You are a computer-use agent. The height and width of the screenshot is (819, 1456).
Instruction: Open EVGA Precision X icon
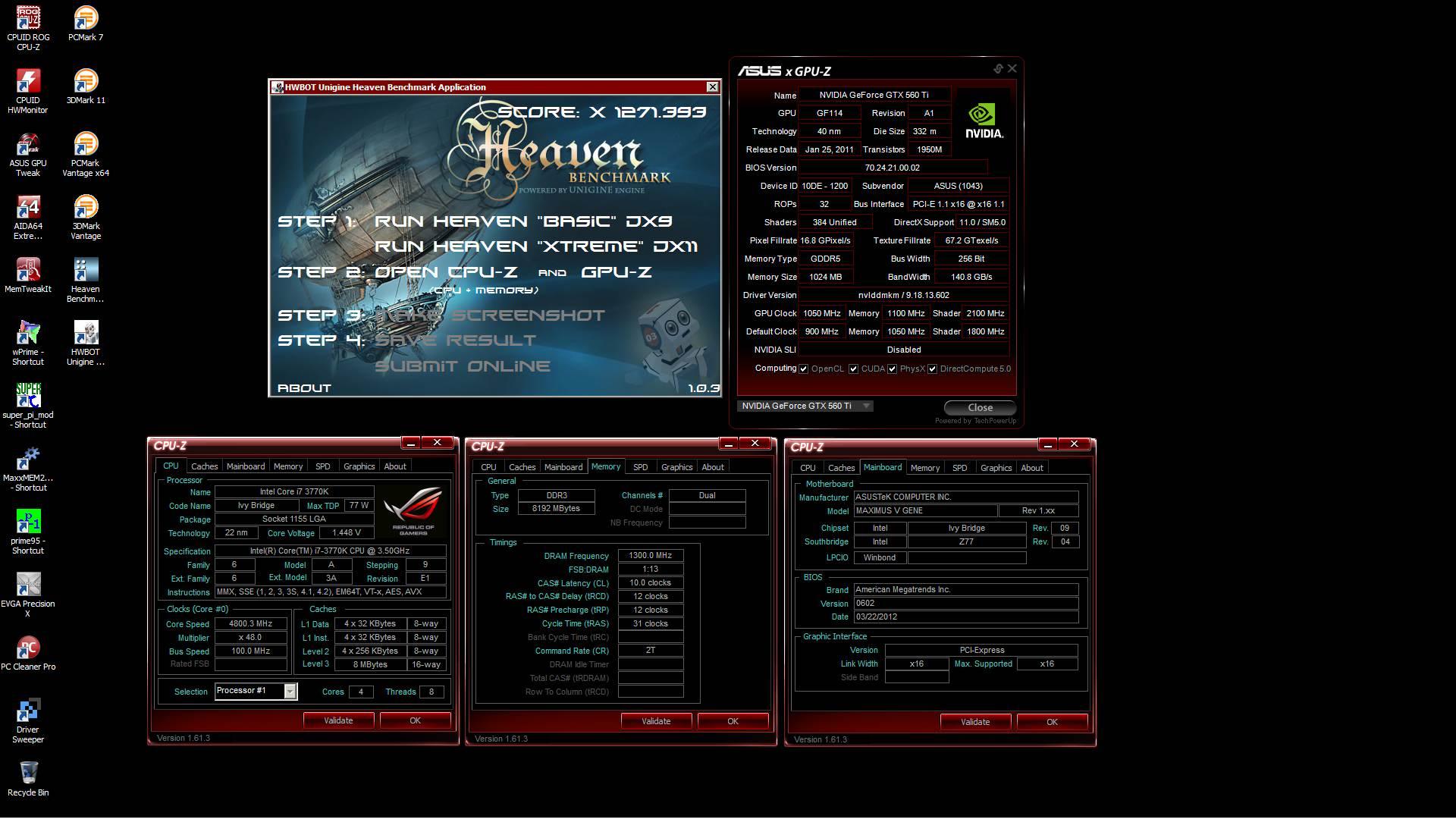[28, 594]
